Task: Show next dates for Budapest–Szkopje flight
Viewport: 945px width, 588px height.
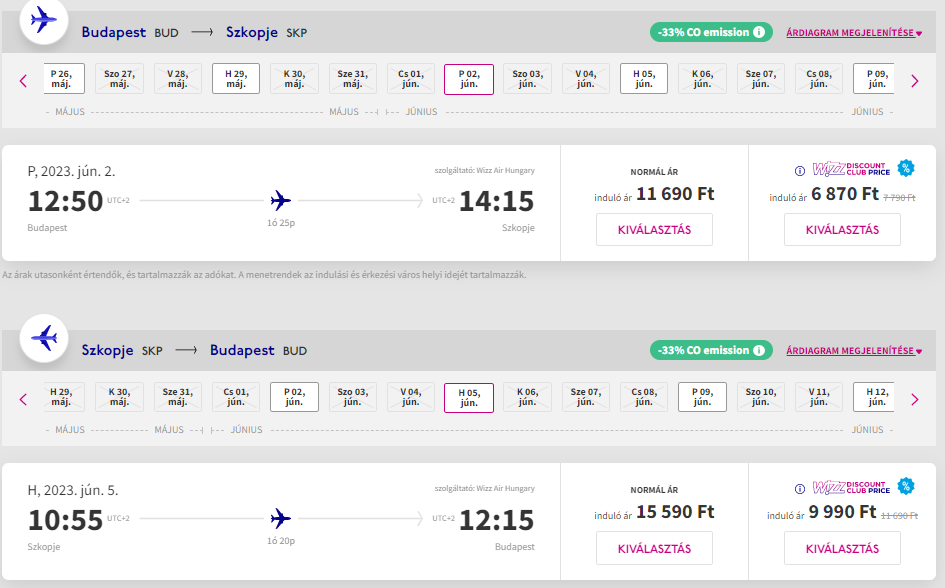Action: (914, 81)
